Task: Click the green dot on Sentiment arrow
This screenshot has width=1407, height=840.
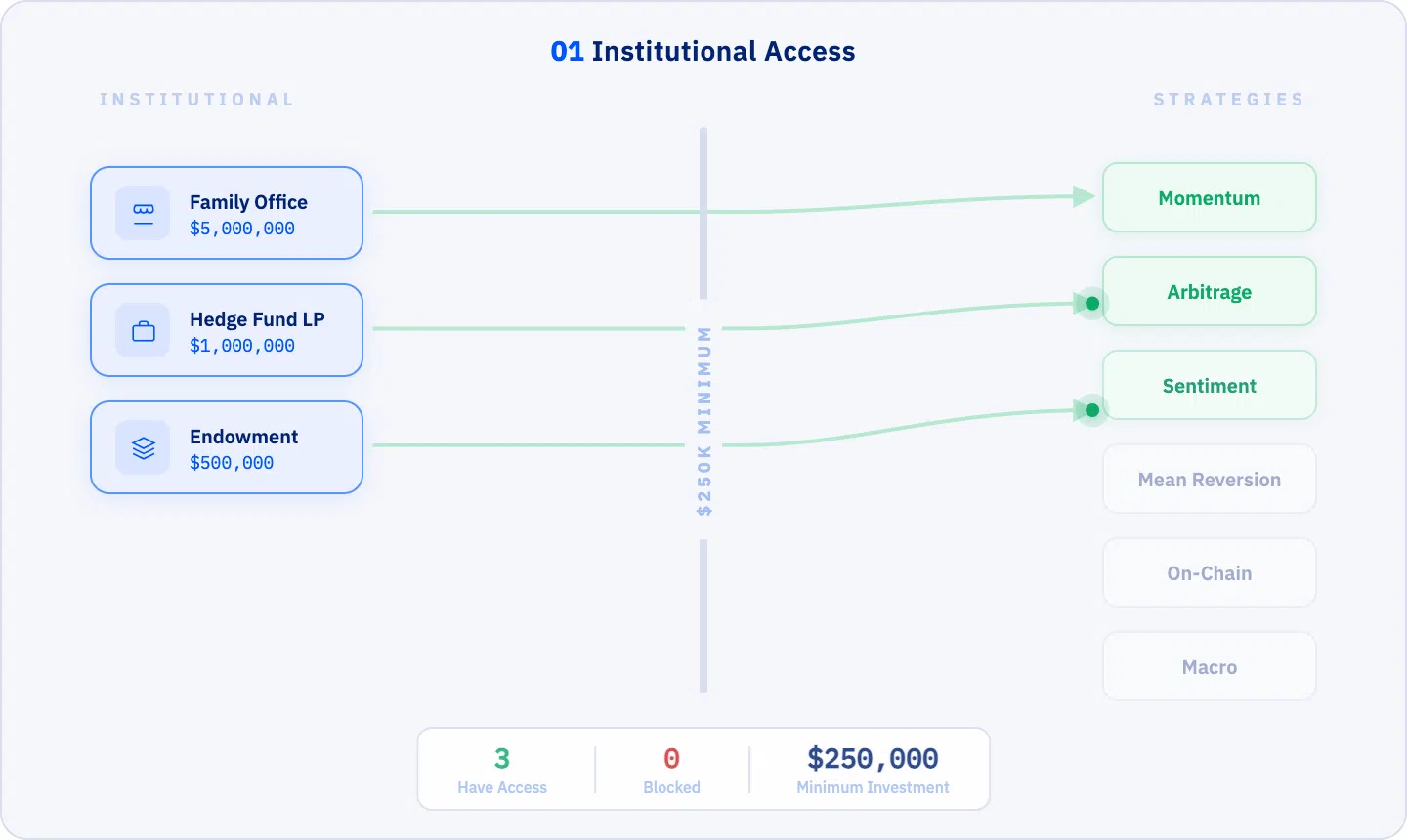Action: [1092, 410]
